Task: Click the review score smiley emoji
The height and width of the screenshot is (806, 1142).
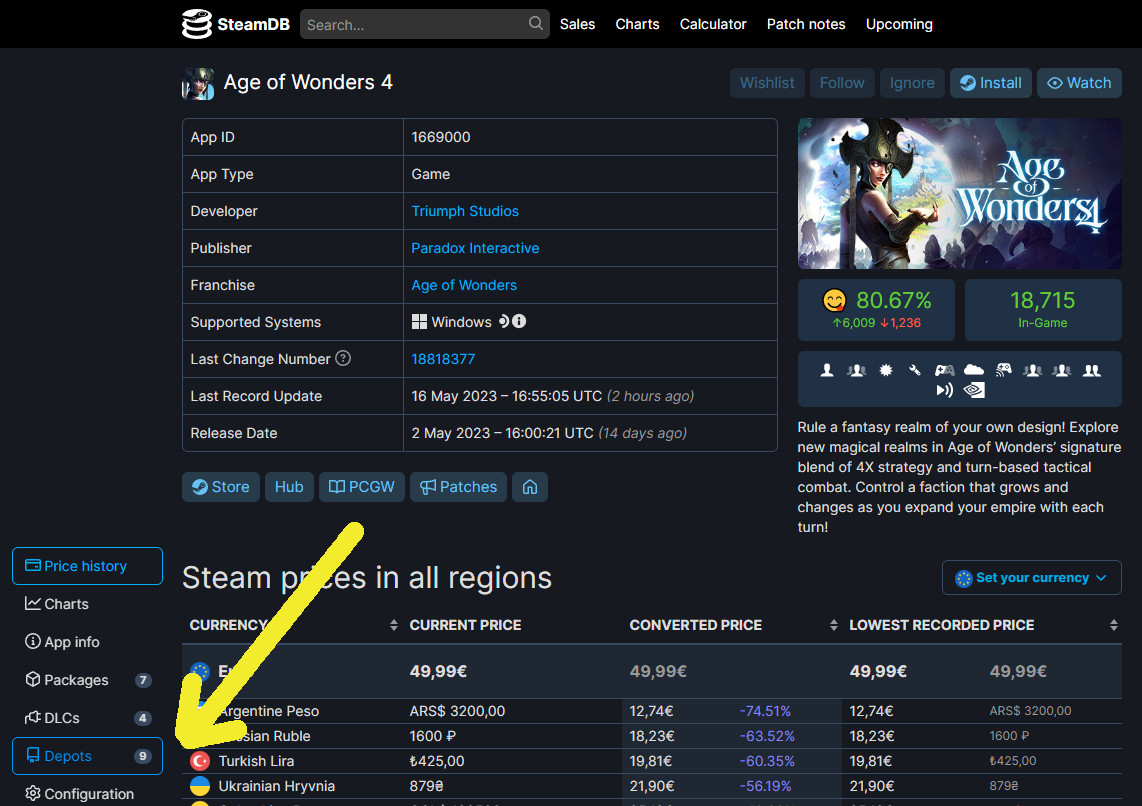Action: [835, 300]
